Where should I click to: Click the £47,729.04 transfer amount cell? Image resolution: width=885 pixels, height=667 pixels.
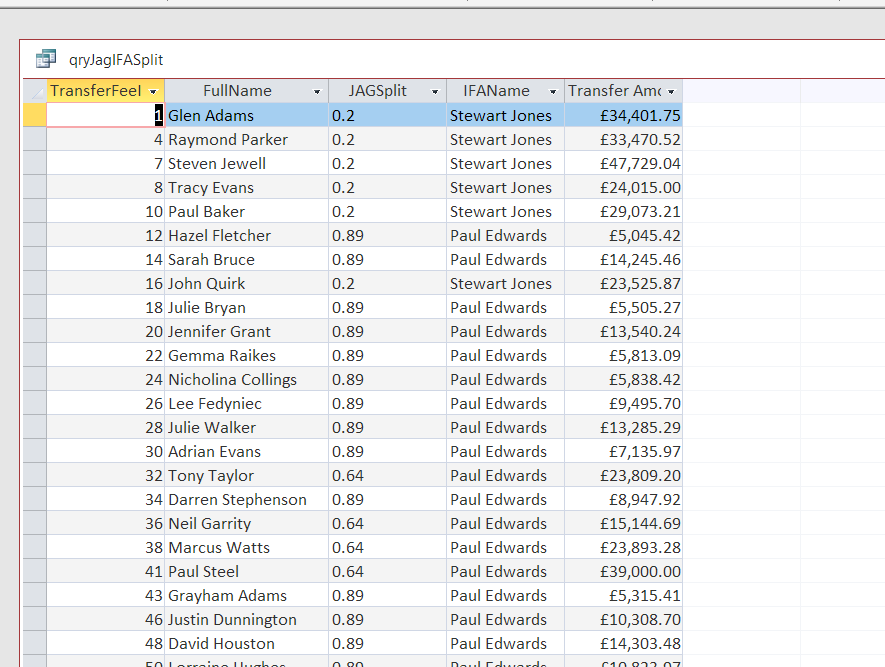point(624,163)
